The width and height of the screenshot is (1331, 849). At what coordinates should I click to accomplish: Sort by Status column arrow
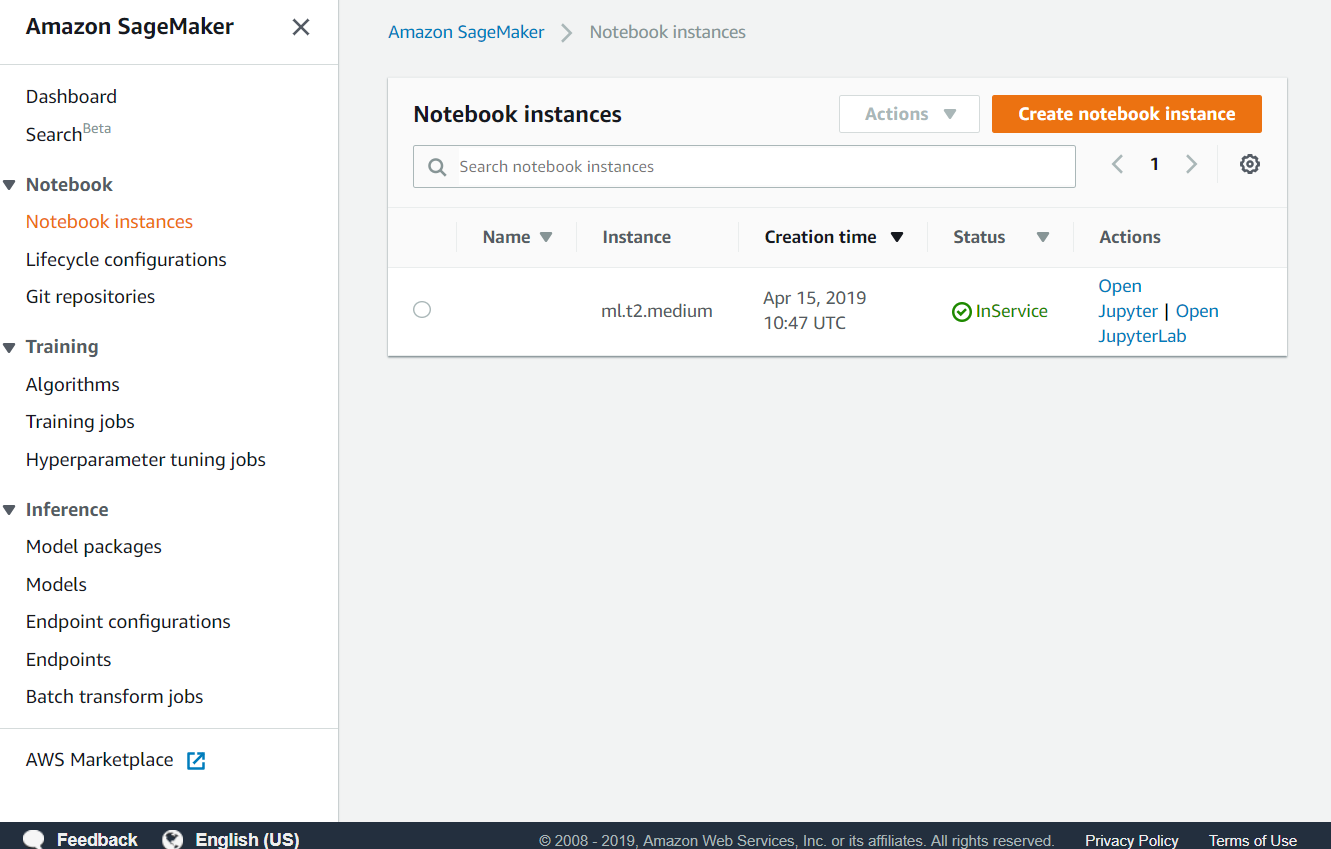(1043, 238)
